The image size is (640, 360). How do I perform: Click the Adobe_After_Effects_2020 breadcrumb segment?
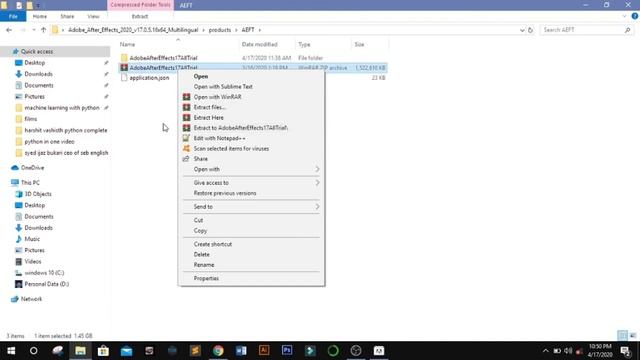(133, 30)
